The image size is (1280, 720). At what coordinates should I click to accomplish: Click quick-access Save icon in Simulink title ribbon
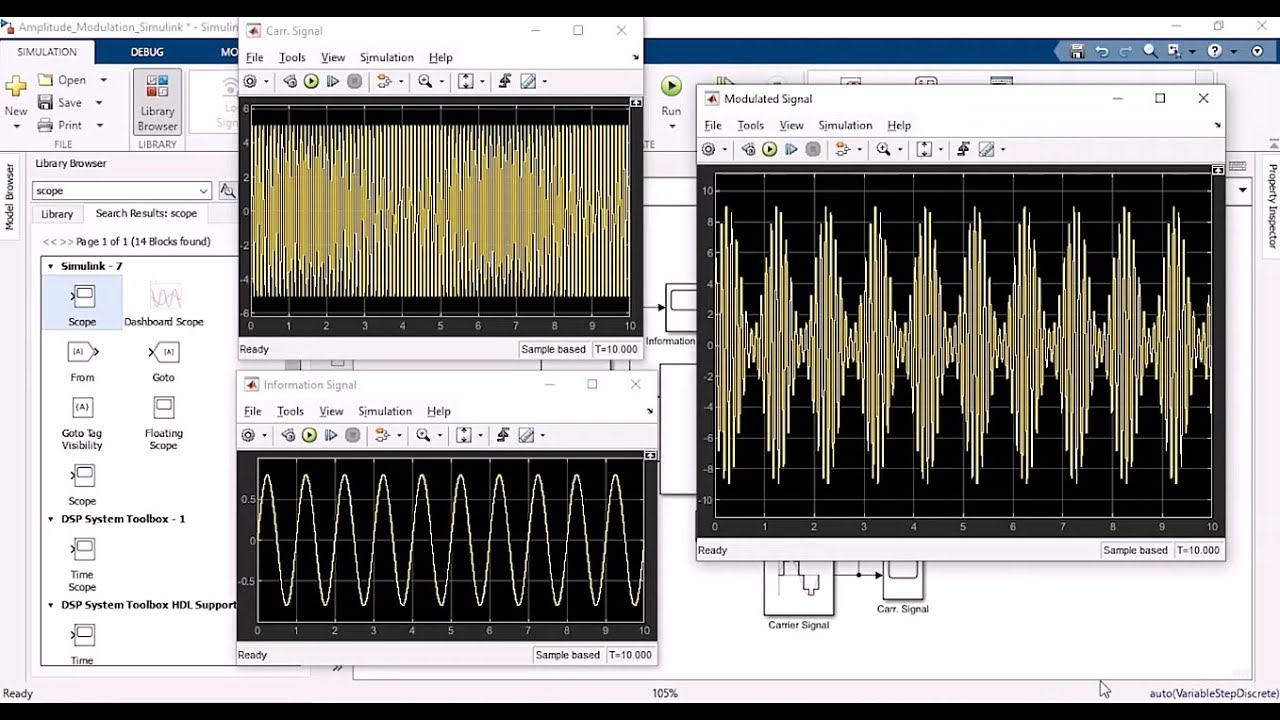[x=1077, y=51]
